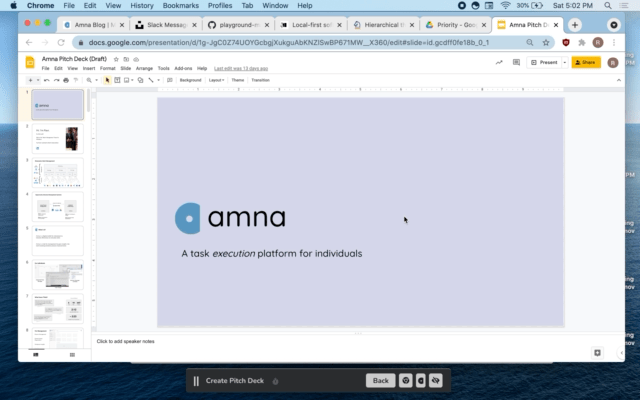The height and width of the screenshot is (400, 640).
Task: Open the Slide menu
Action: point(126,68)
